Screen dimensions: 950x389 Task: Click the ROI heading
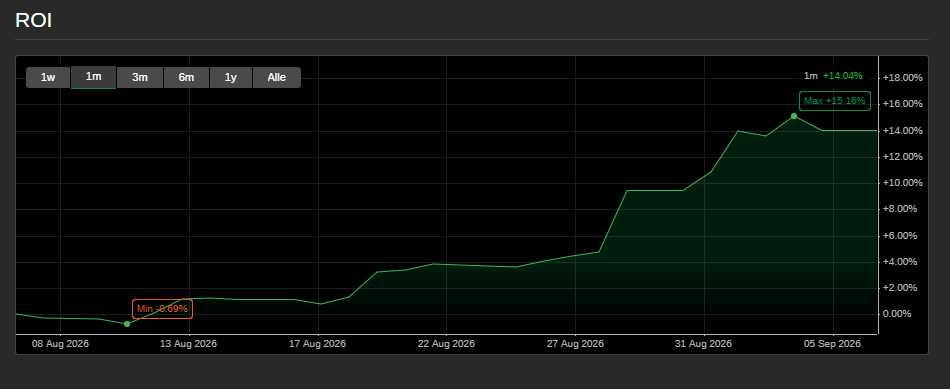coord(33,21)
